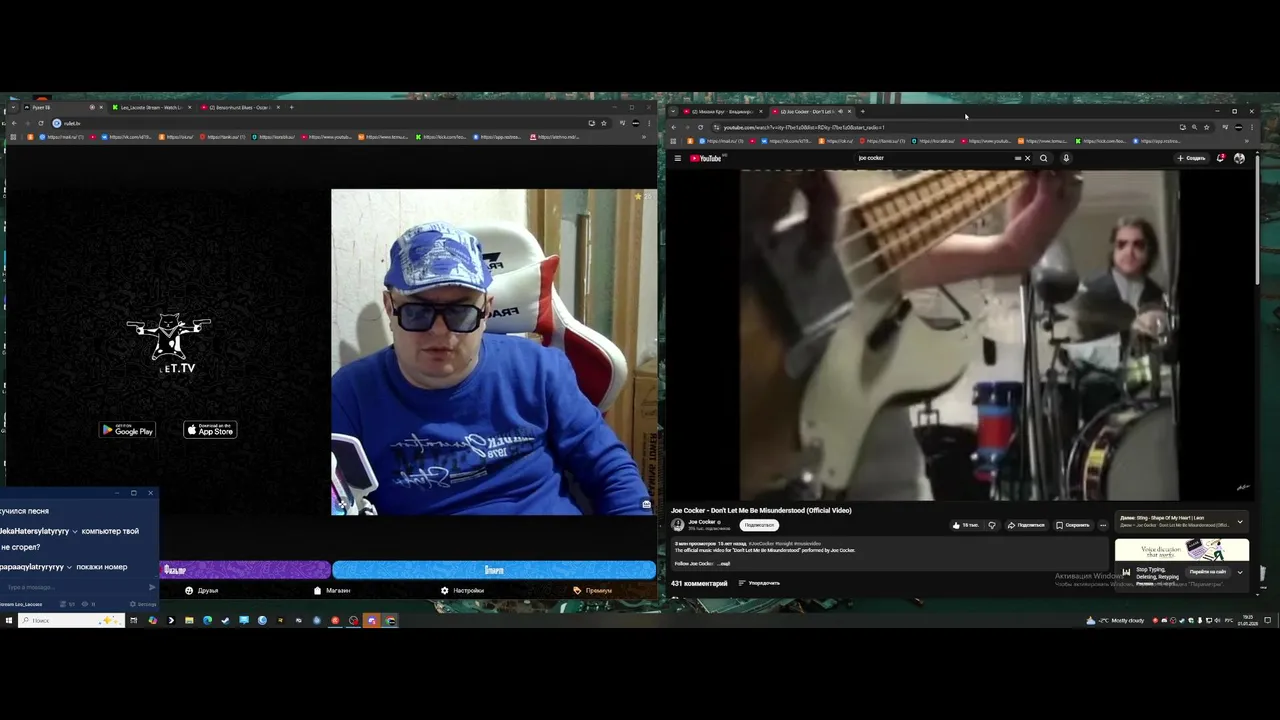This screenshot has height=720, width=1280.
Task: Open the tab list dropdown in YouTube window
Action: click(x=673, y=111)
